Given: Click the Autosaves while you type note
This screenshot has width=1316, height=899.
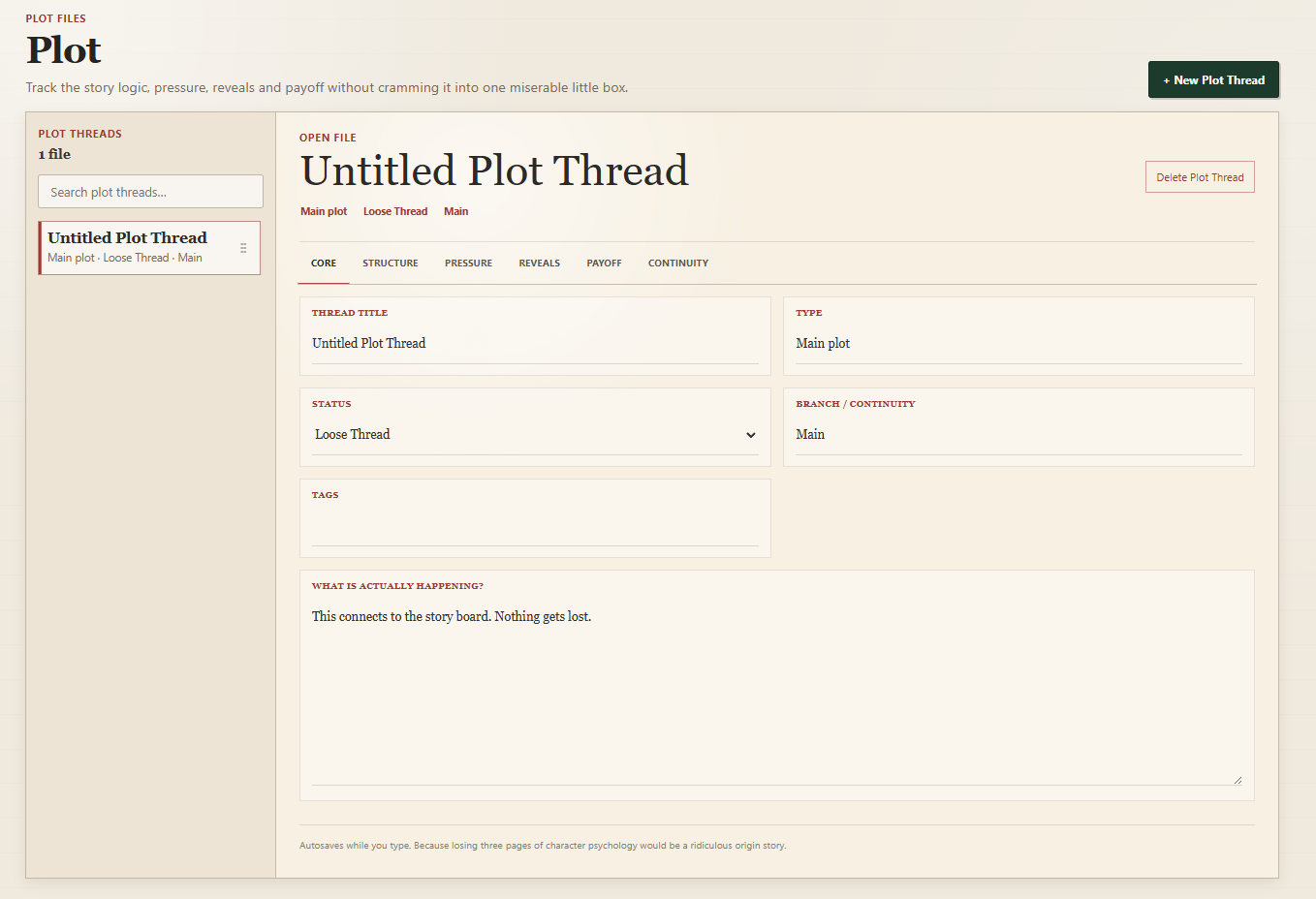Looking at the screenshot, I should pos(543,846).
